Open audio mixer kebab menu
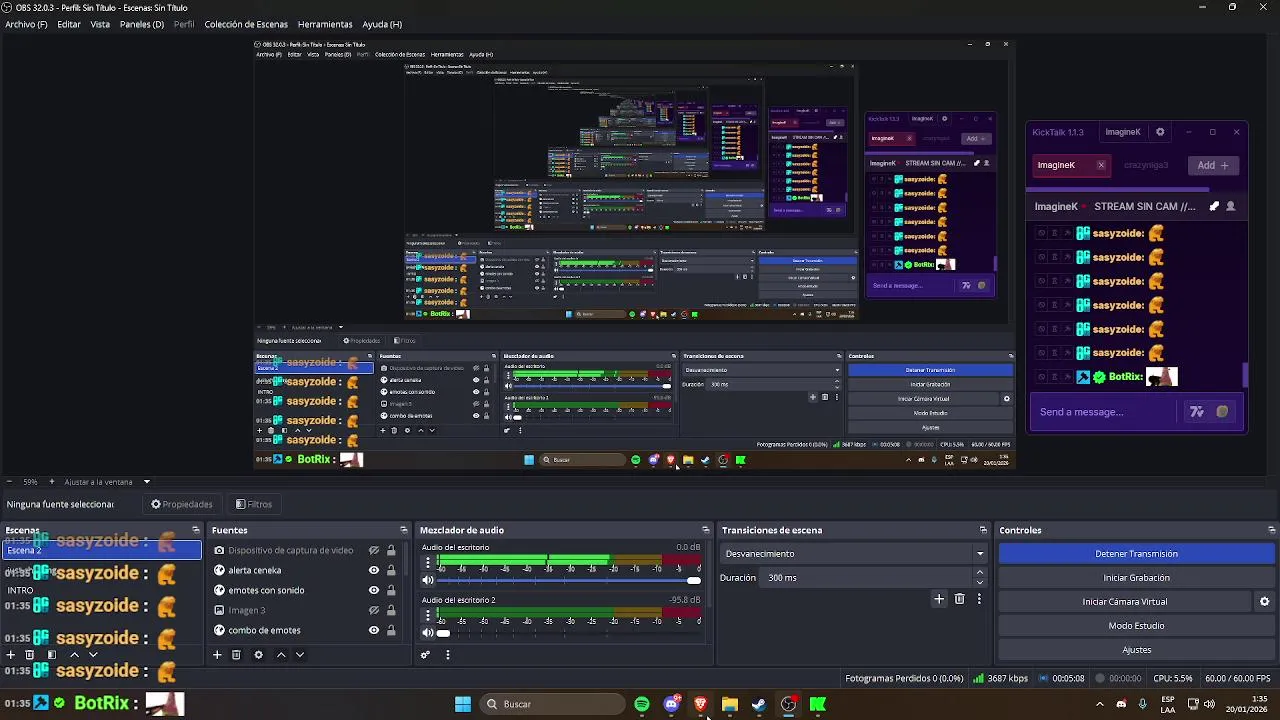 click(447, 655)
